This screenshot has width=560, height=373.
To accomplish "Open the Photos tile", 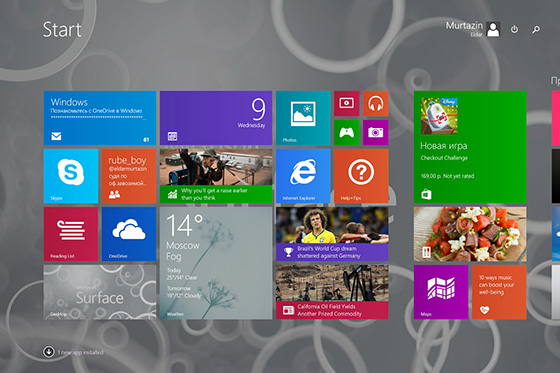I will [x=303, y=118].
